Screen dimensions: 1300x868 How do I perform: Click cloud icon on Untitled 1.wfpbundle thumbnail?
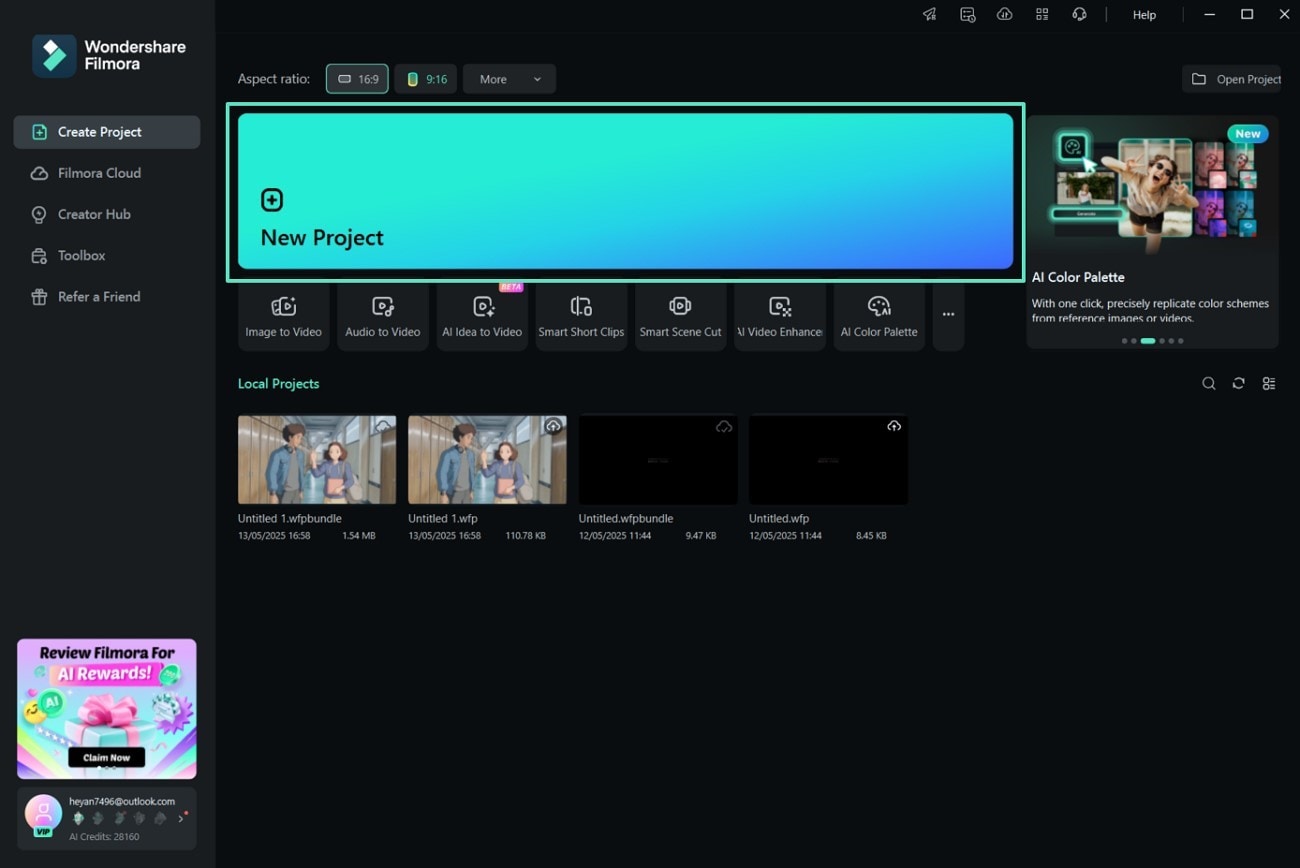click(383, 426)
